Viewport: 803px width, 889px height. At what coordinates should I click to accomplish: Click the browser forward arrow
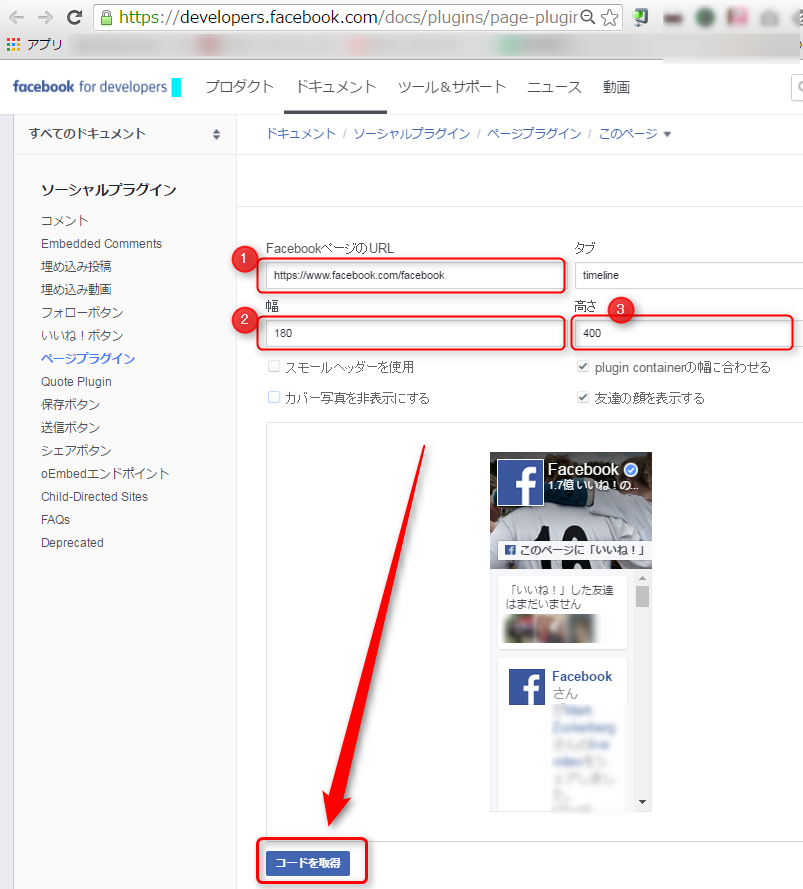click(x=45, y=18)
